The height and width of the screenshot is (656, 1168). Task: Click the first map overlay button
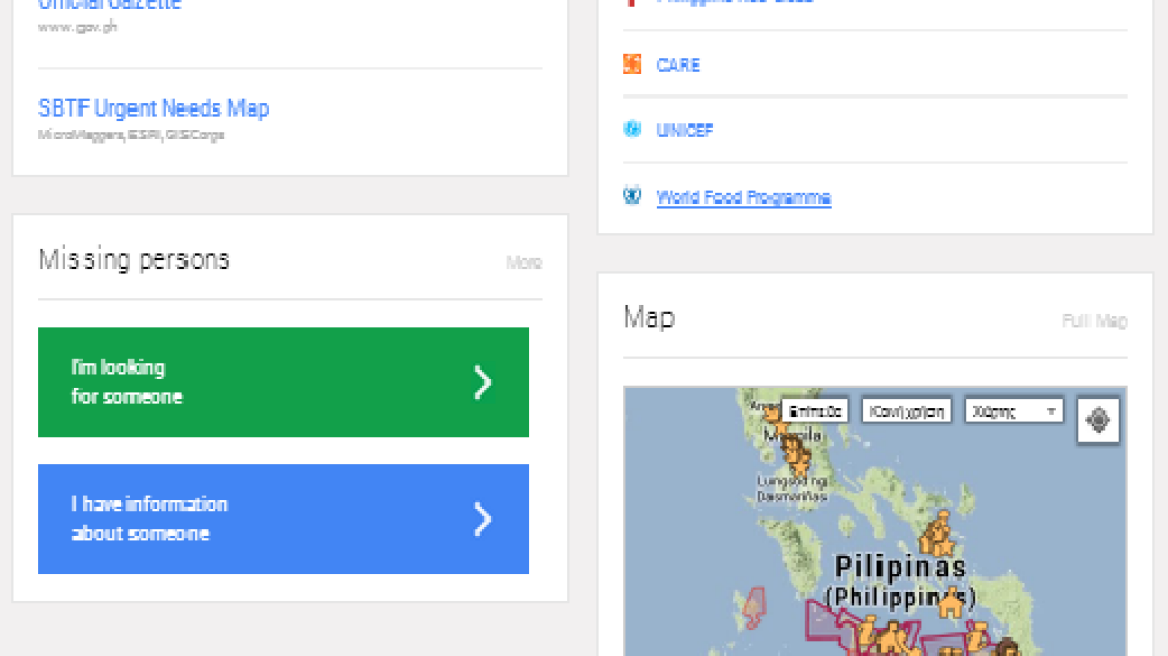coord(815,411)
